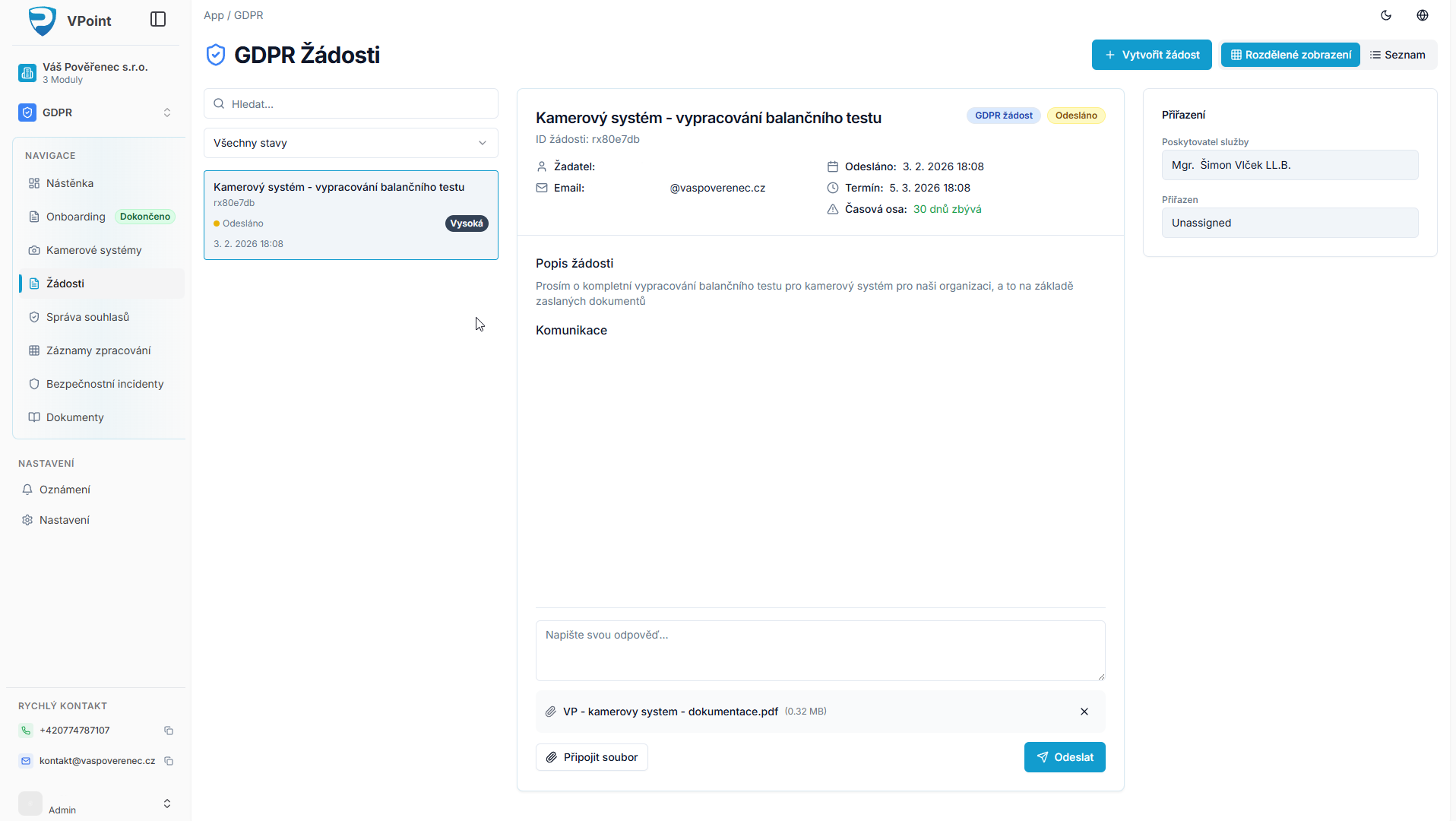Click the phone icon in quick contact
The width and height of the screenshot is (1456, 821).
[26, 731]
